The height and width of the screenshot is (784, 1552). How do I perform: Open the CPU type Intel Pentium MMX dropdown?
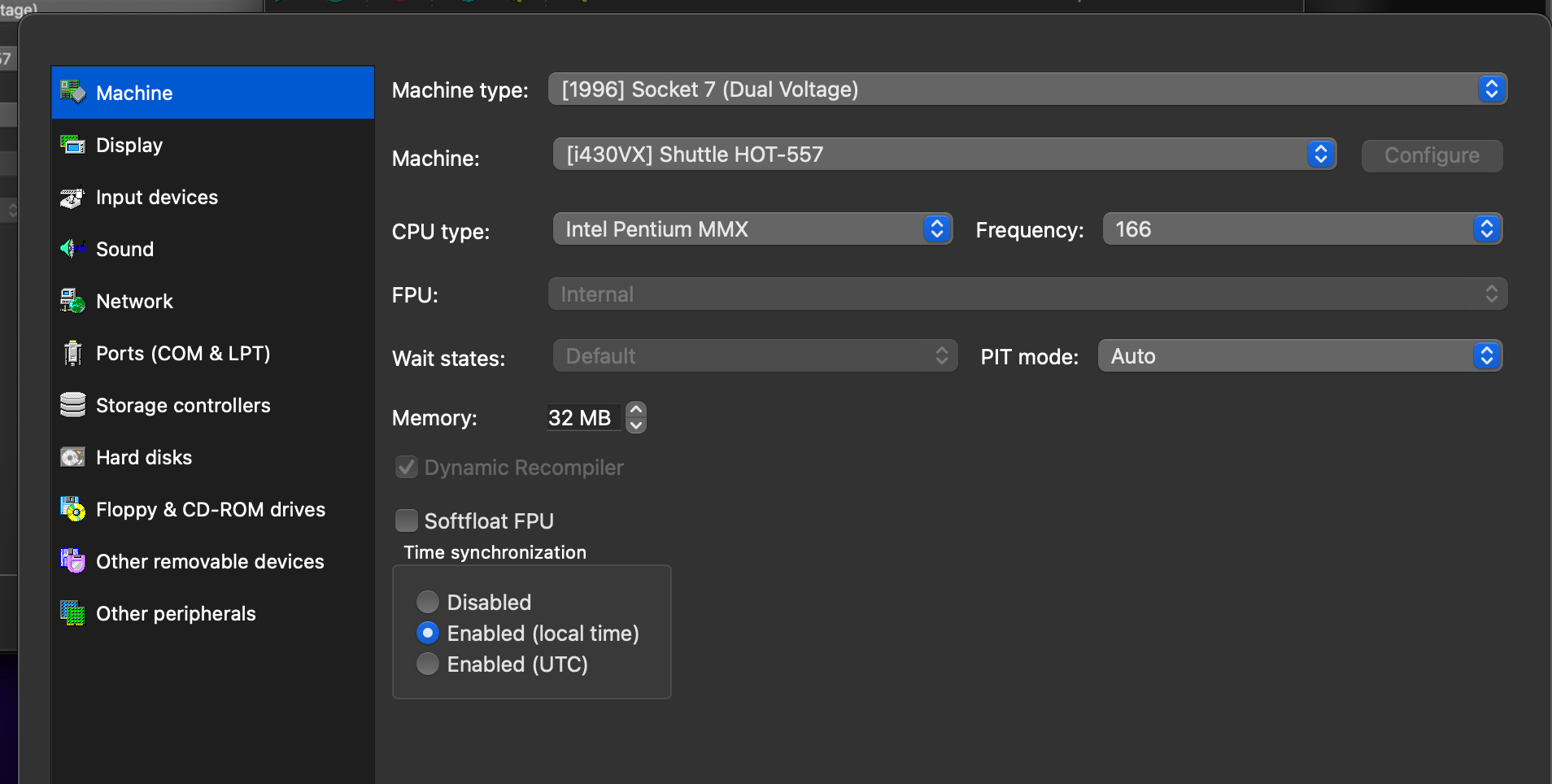pos(752,229)
